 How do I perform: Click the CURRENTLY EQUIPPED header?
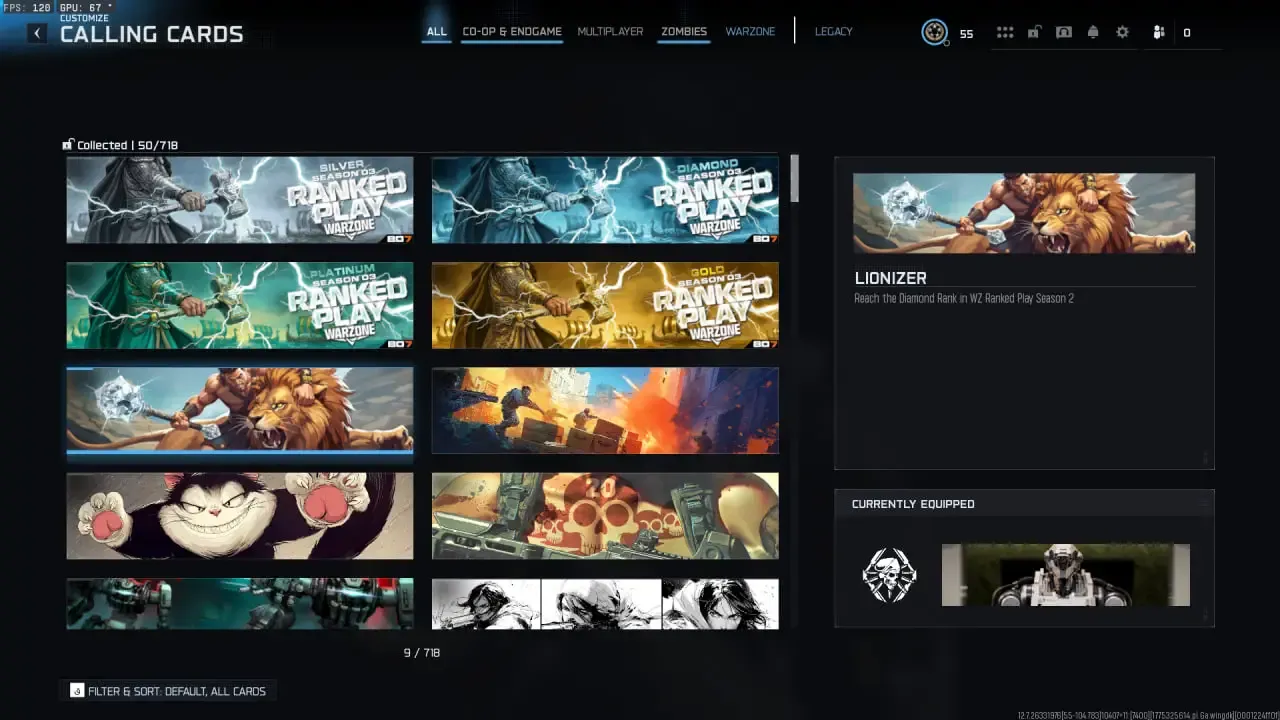913,504
